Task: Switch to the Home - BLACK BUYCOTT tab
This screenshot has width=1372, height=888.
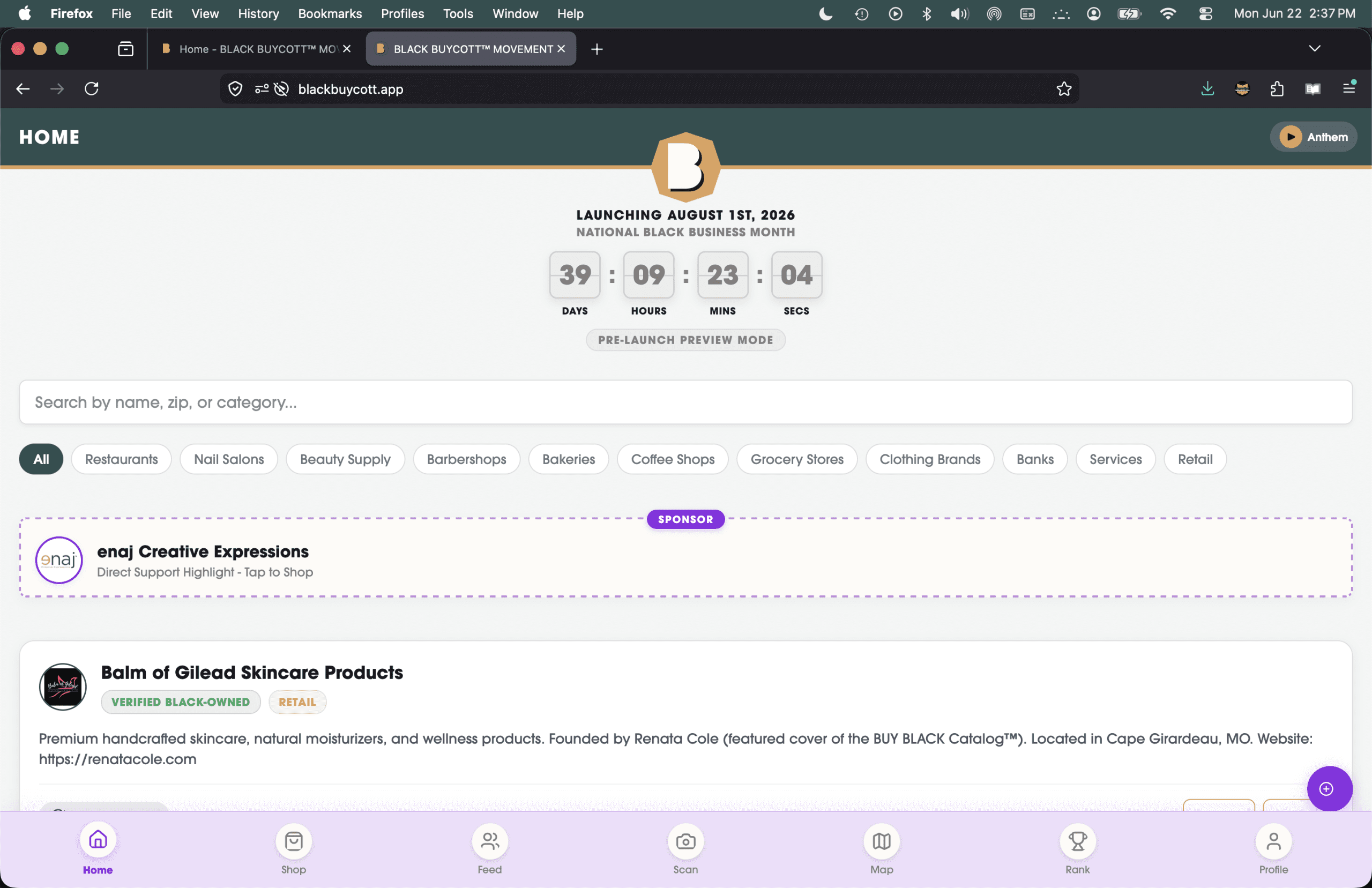Action: pos(256,49)
